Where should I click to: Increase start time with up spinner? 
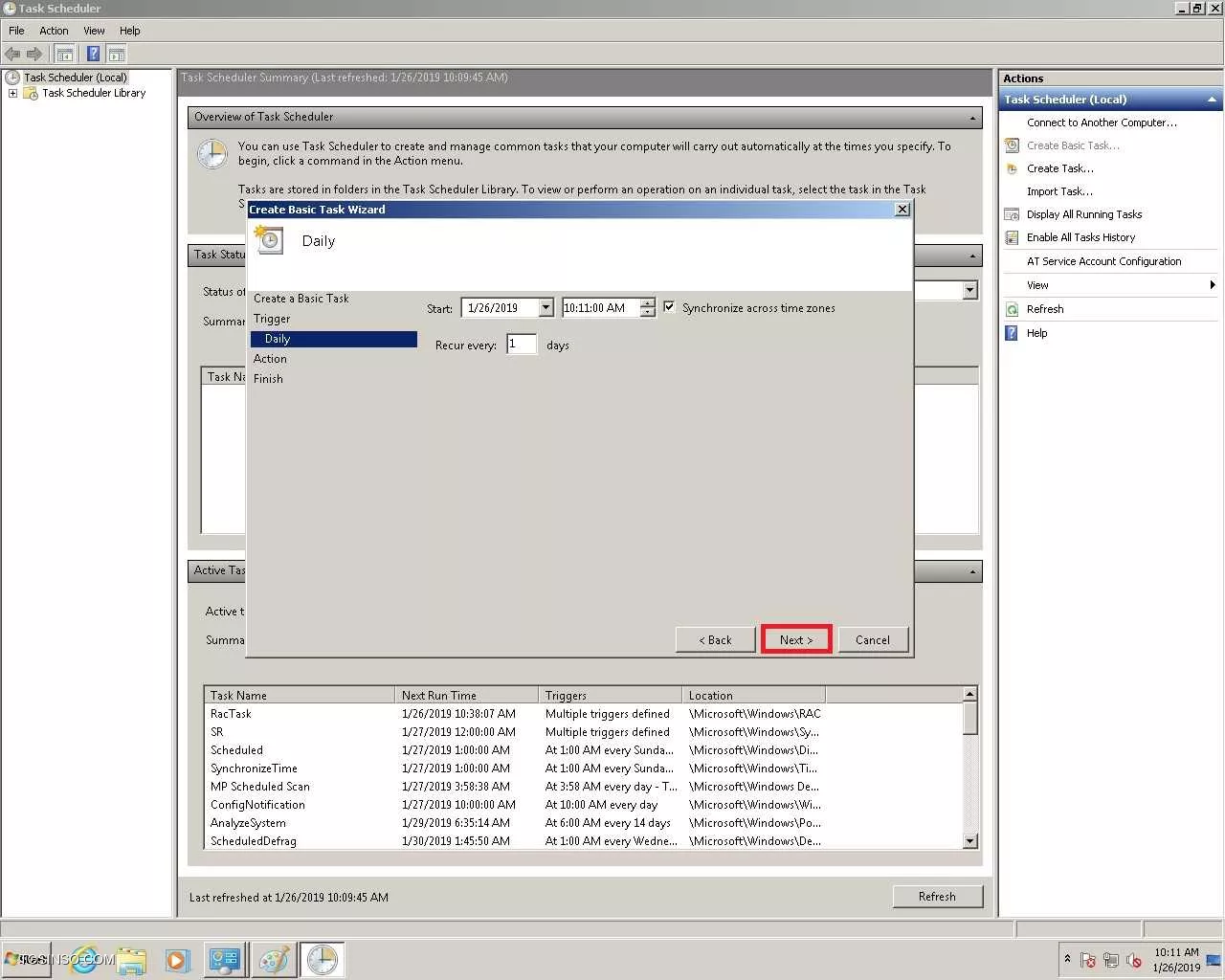[648, 303]
